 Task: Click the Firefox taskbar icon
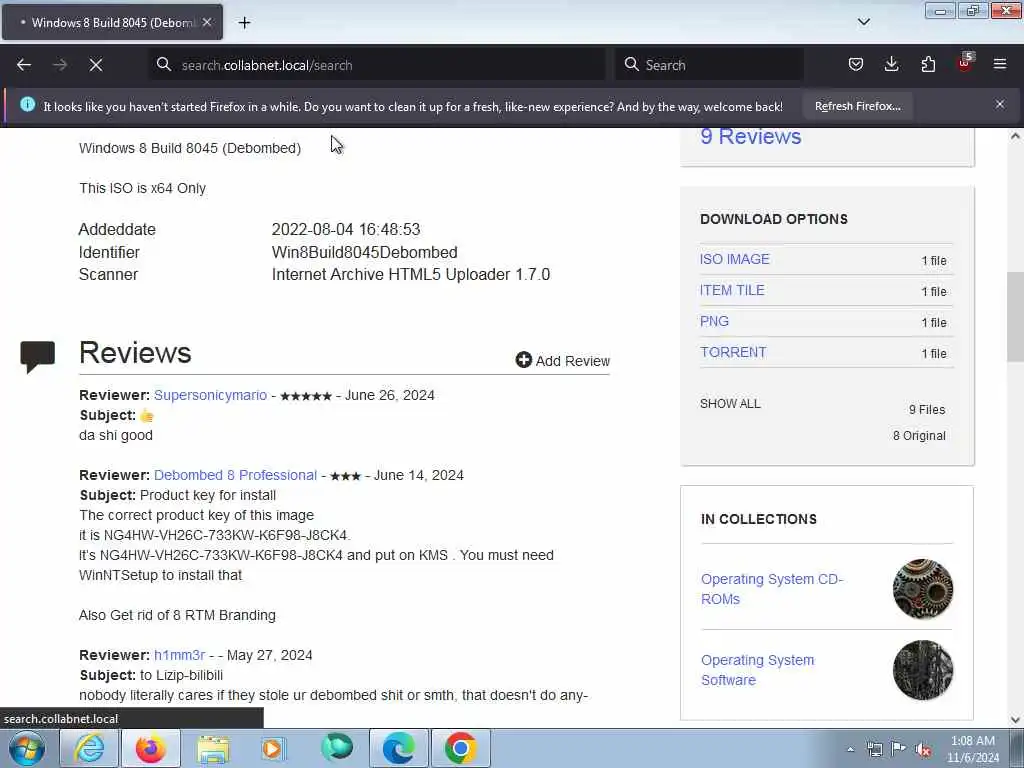coord(151,748)
